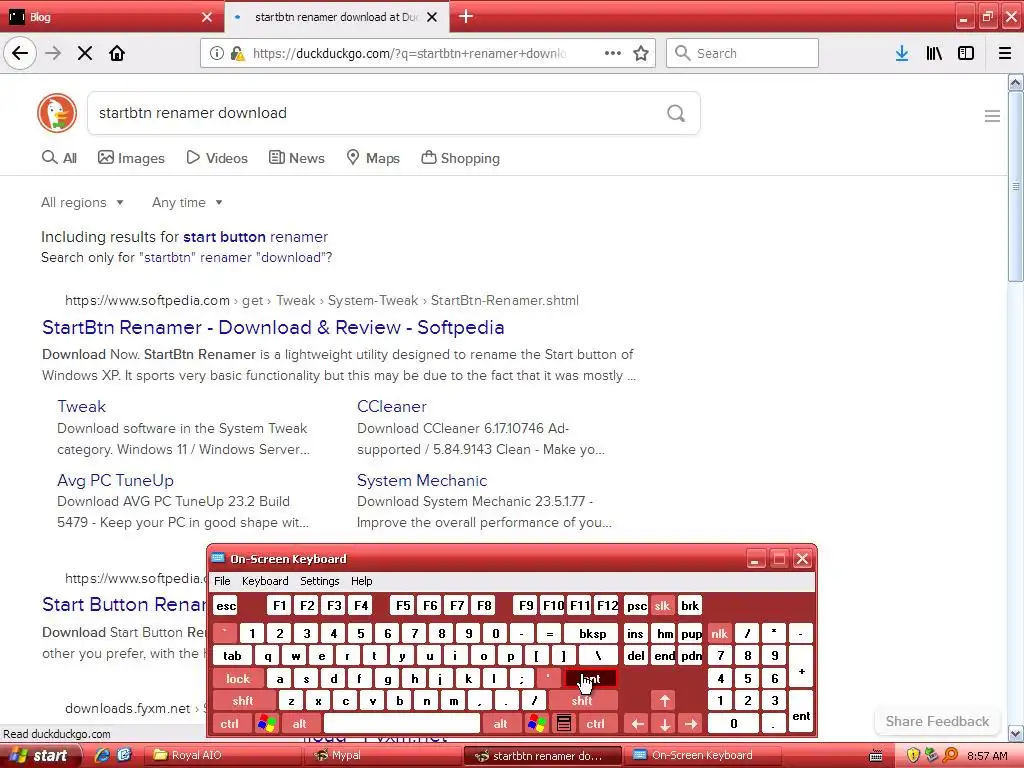This screenshot has width=1024, height=768.
Task: Toggle the slk scroll lock key
Action: 662,605
